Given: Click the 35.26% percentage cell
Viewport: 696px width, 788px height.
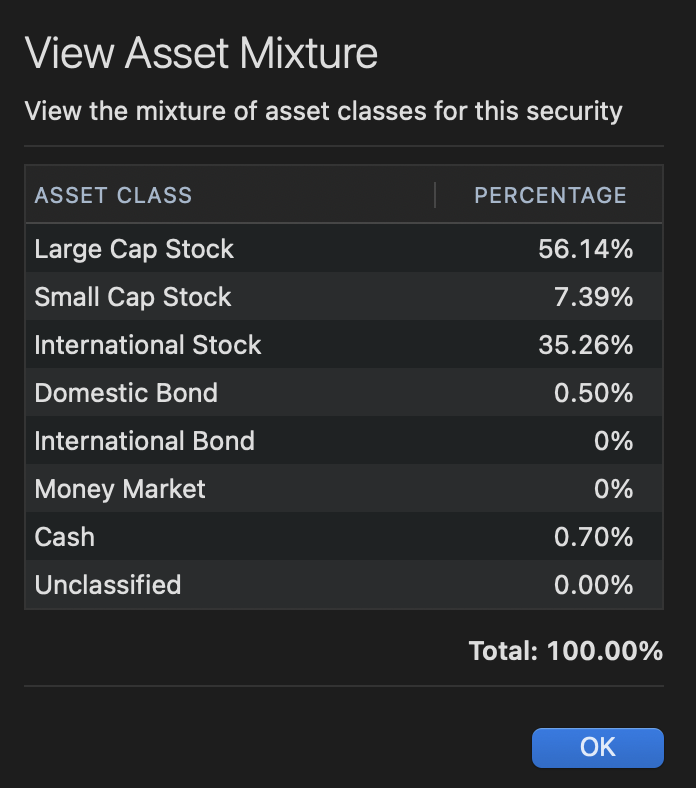Looking at the screenshot, I should (585, 345).
